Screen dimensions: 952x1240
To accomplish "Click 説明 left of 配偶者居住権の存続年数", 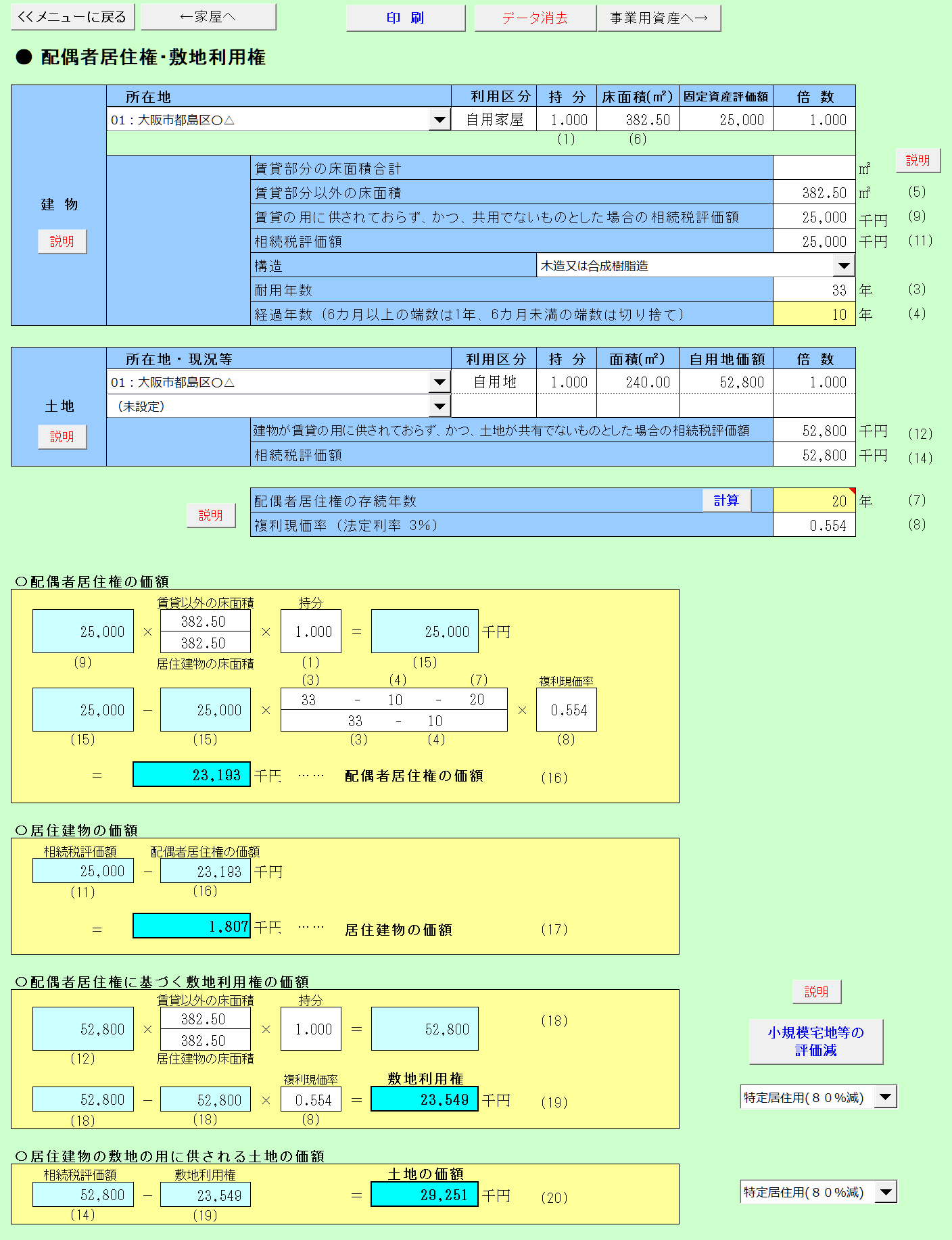I will 211,515.
